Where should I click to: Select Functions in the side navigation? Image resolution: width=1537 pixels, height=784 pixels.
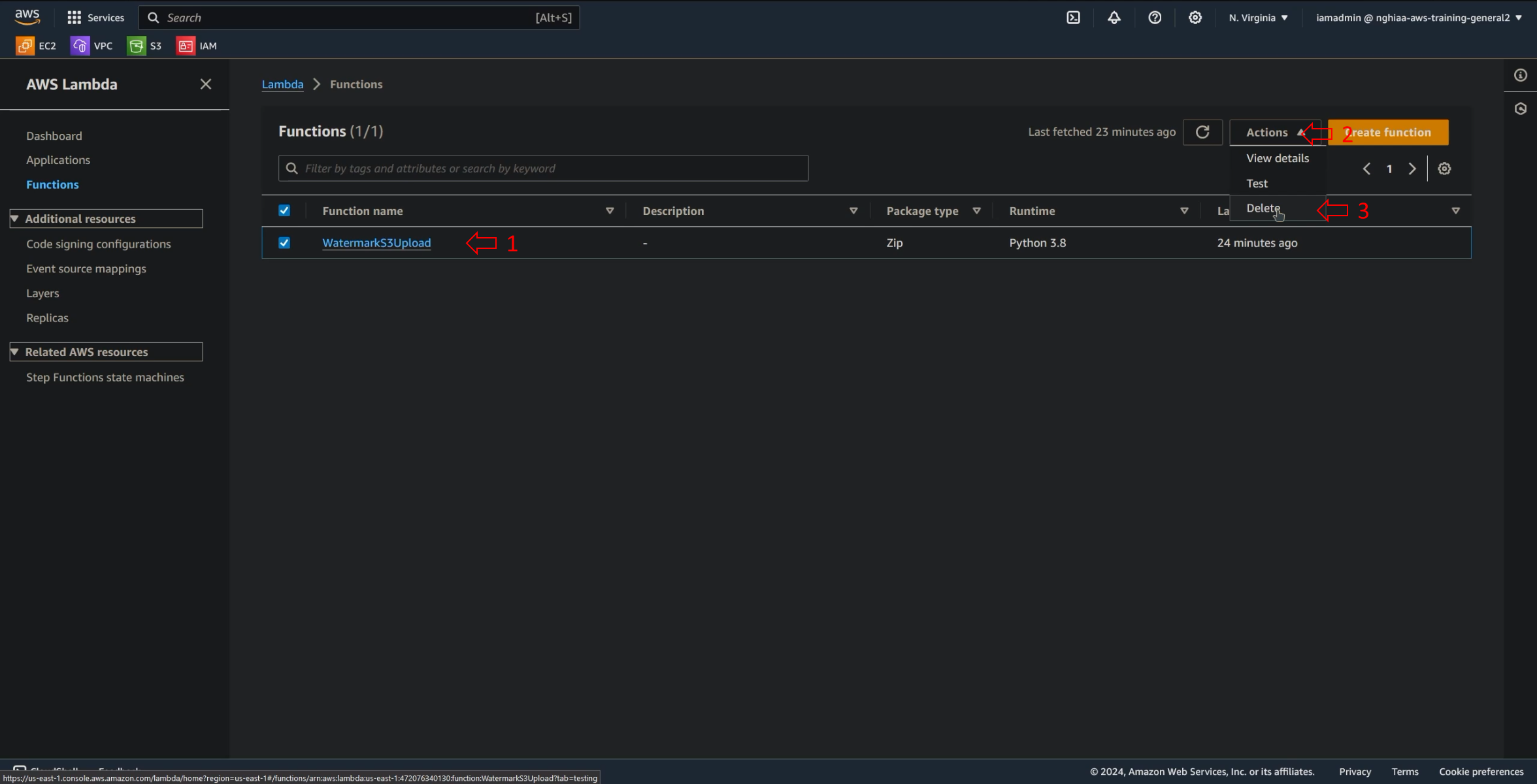coord(52,185)
